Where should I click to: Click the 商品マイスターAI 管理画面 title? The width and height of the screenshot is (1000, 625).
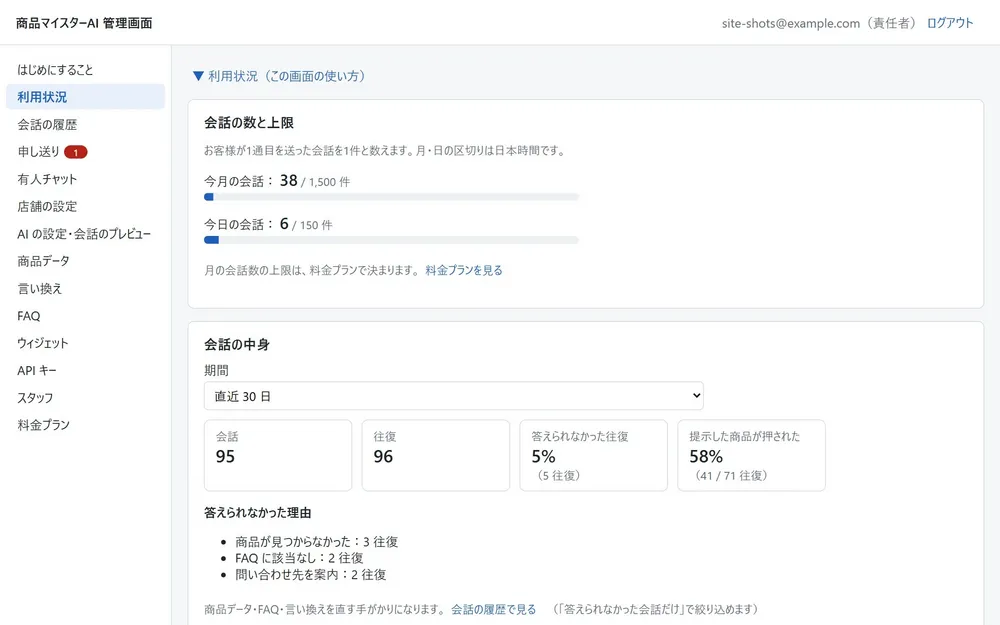pyautogui.click(x=84, y=23)
